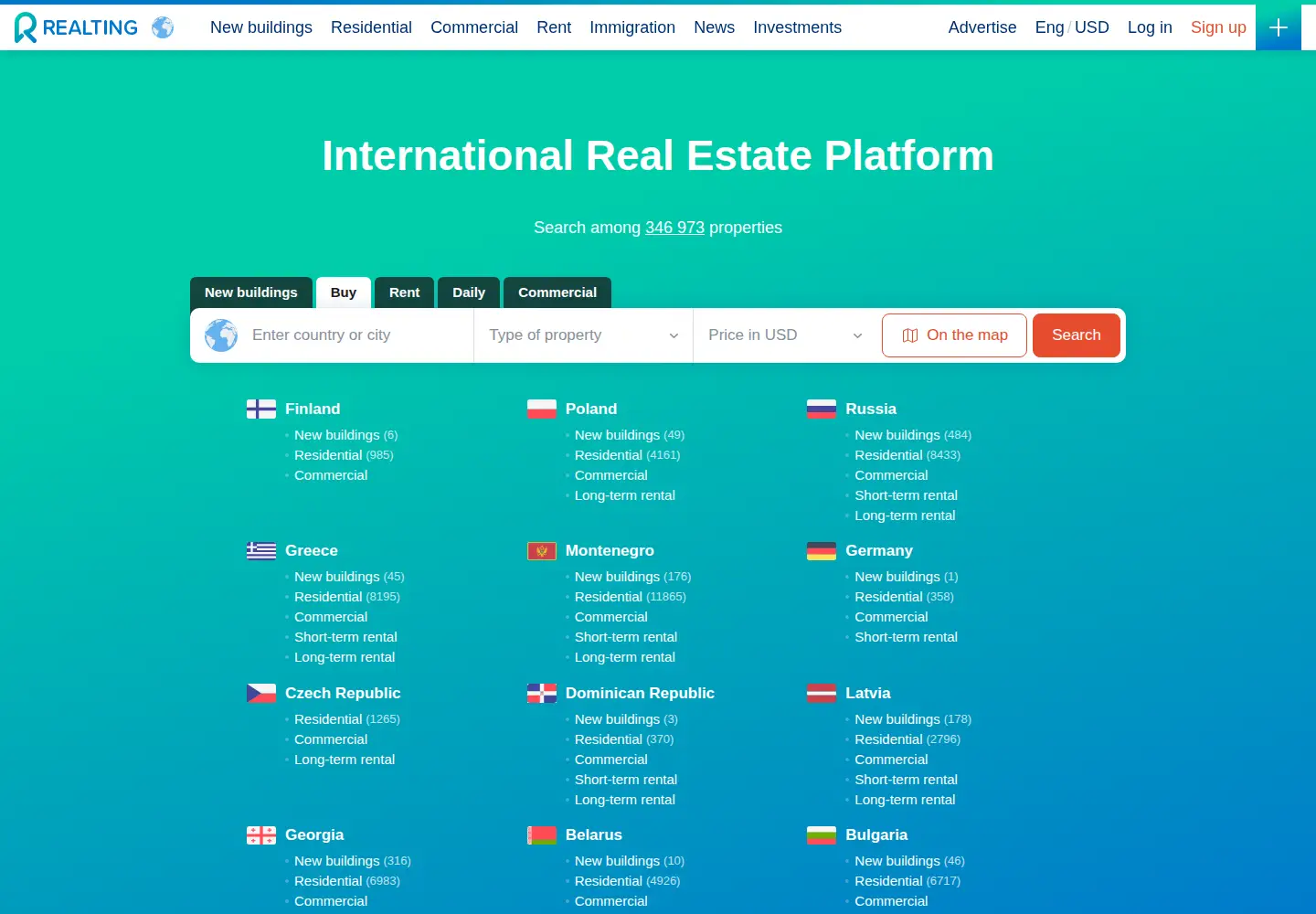Click the Realting logo

pyautogui.click(x=76, y=27)
